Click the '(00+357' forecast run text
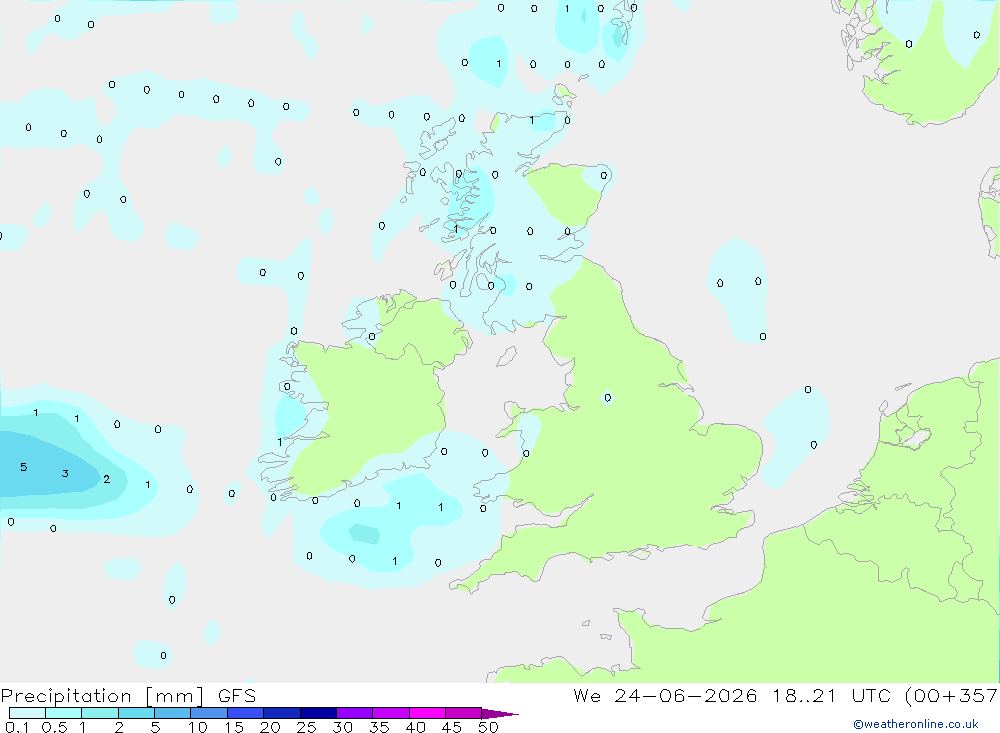Screen dimensions: 1000x733 coord(952,696)
